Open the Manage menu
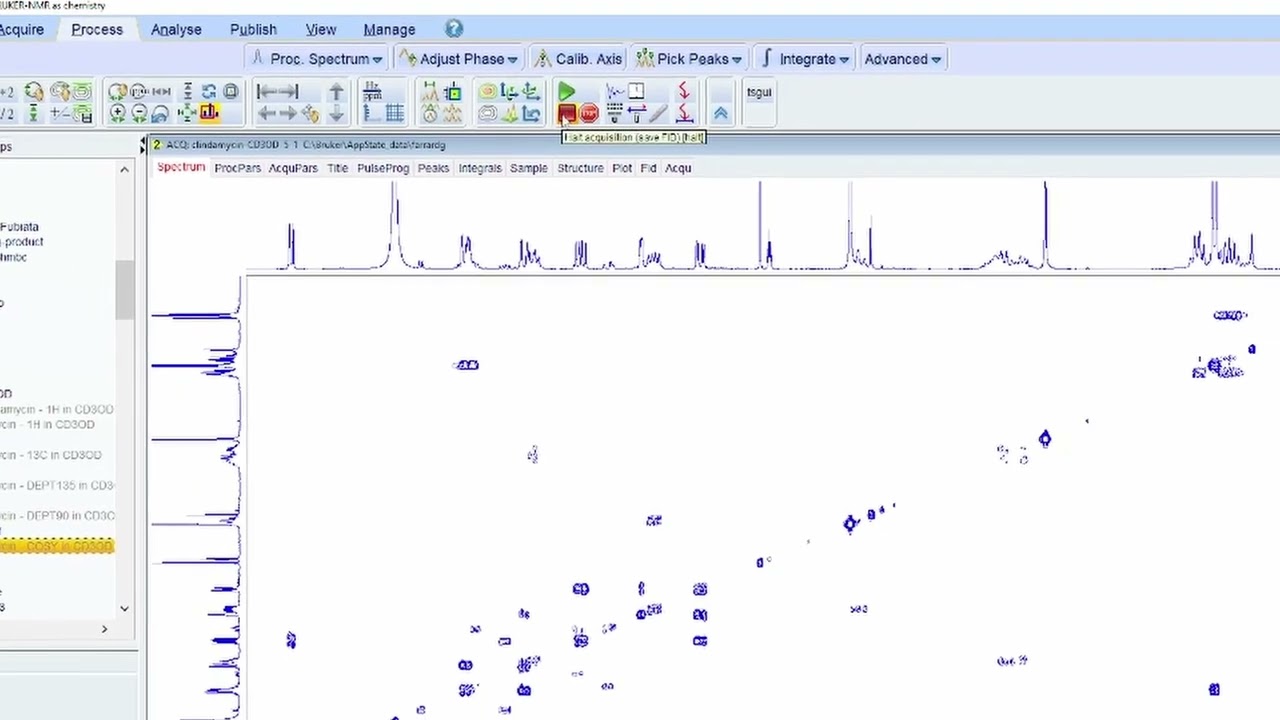 coord(389,30)
